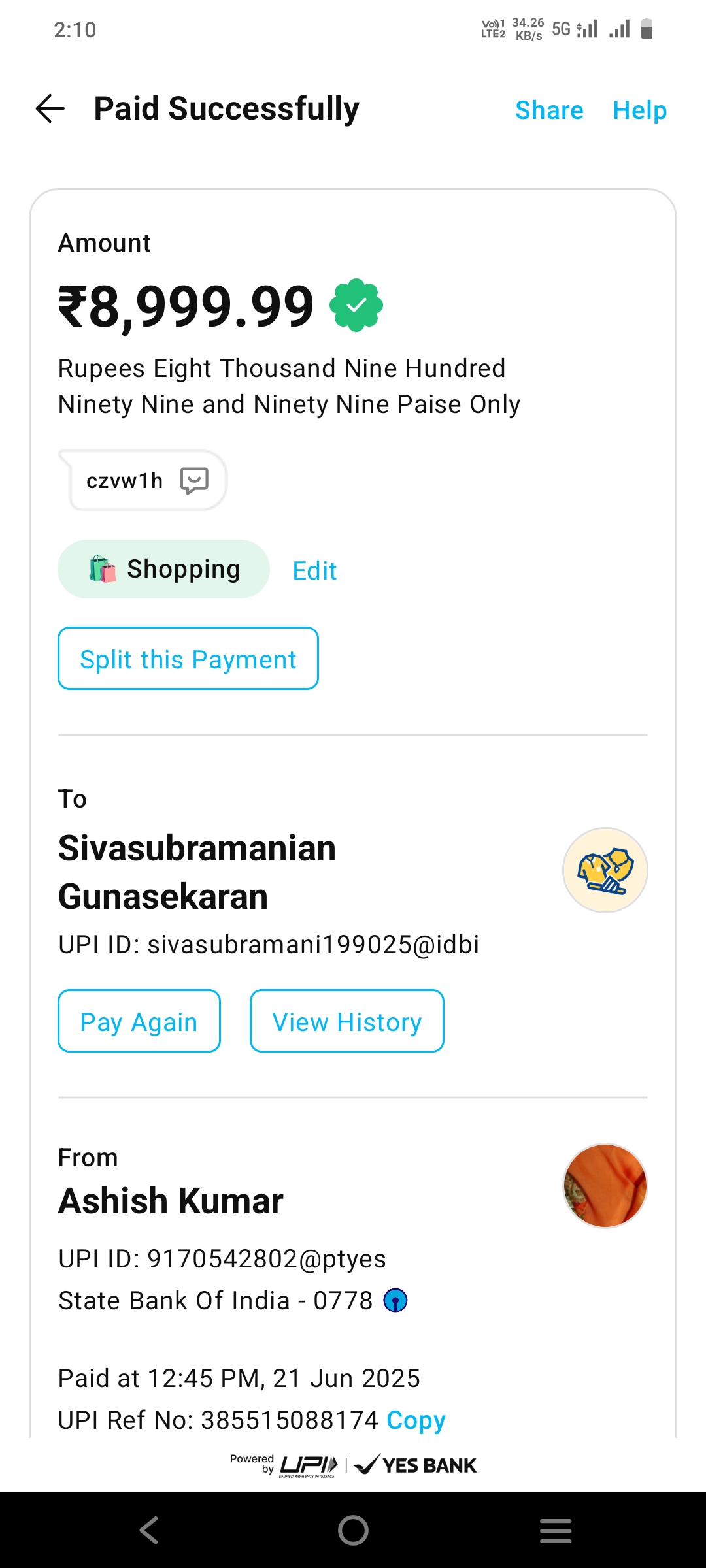Viewport: 706px width, 1568px height.
Task: Copy the UPI reference number
Action: pos(416,1420)
